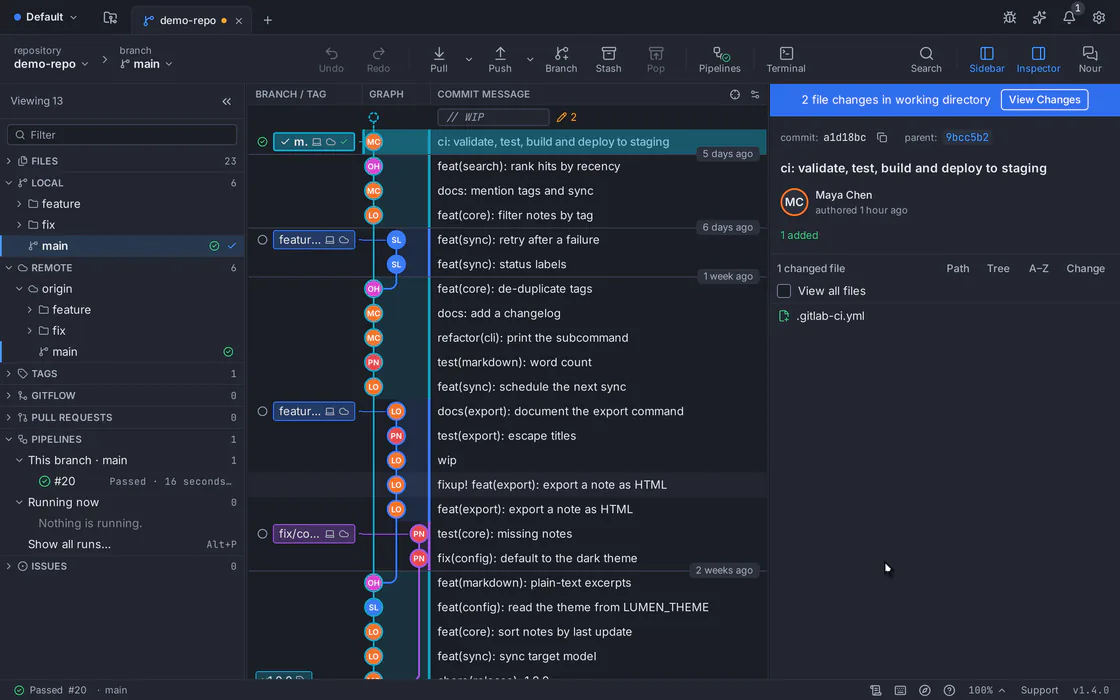
Task: Click the radio circle next to the fix/co... branch
Action: click(262, 534)
